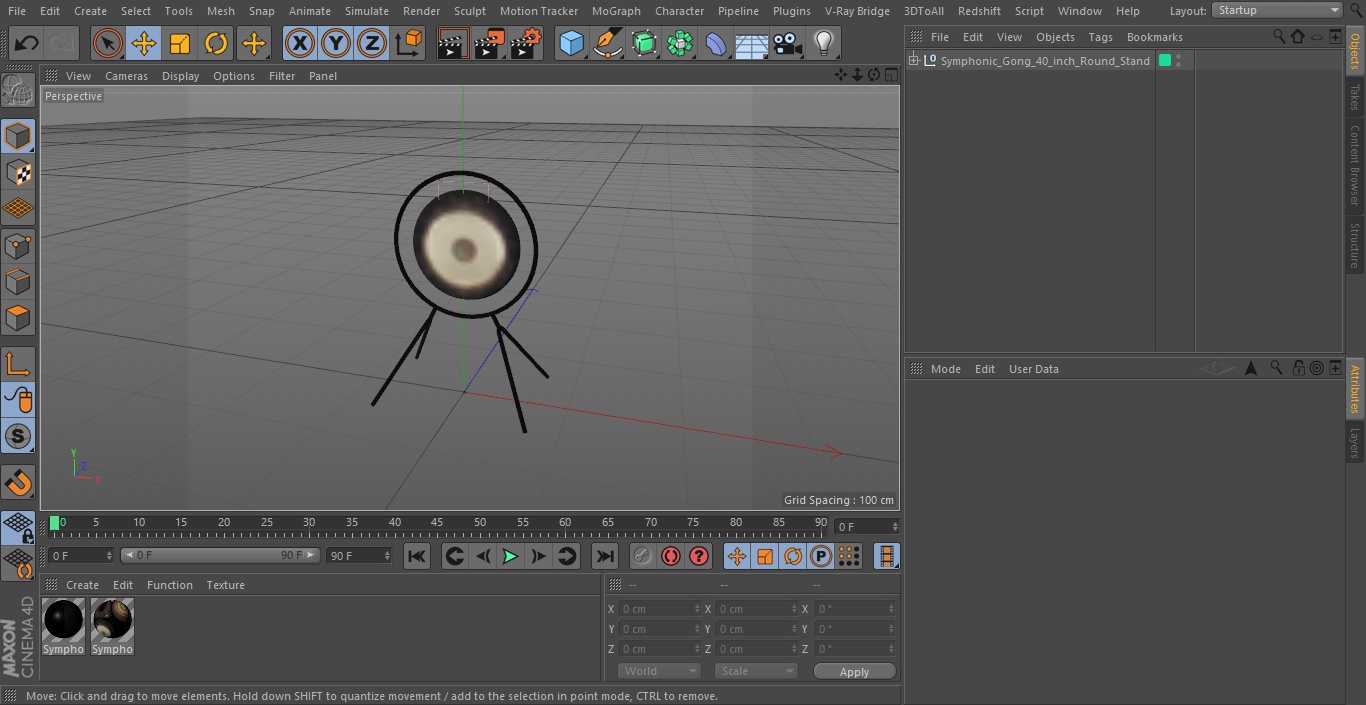The height and width of the screenshot is (705, 1366).
Task: Toggle Rotation keyframe recording
Action: 793,556
